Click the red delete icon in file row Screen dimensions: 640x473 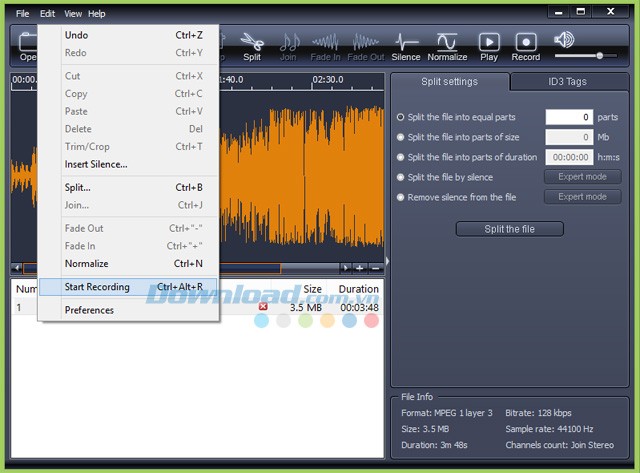pyautogui.click(x=263, y=307)
